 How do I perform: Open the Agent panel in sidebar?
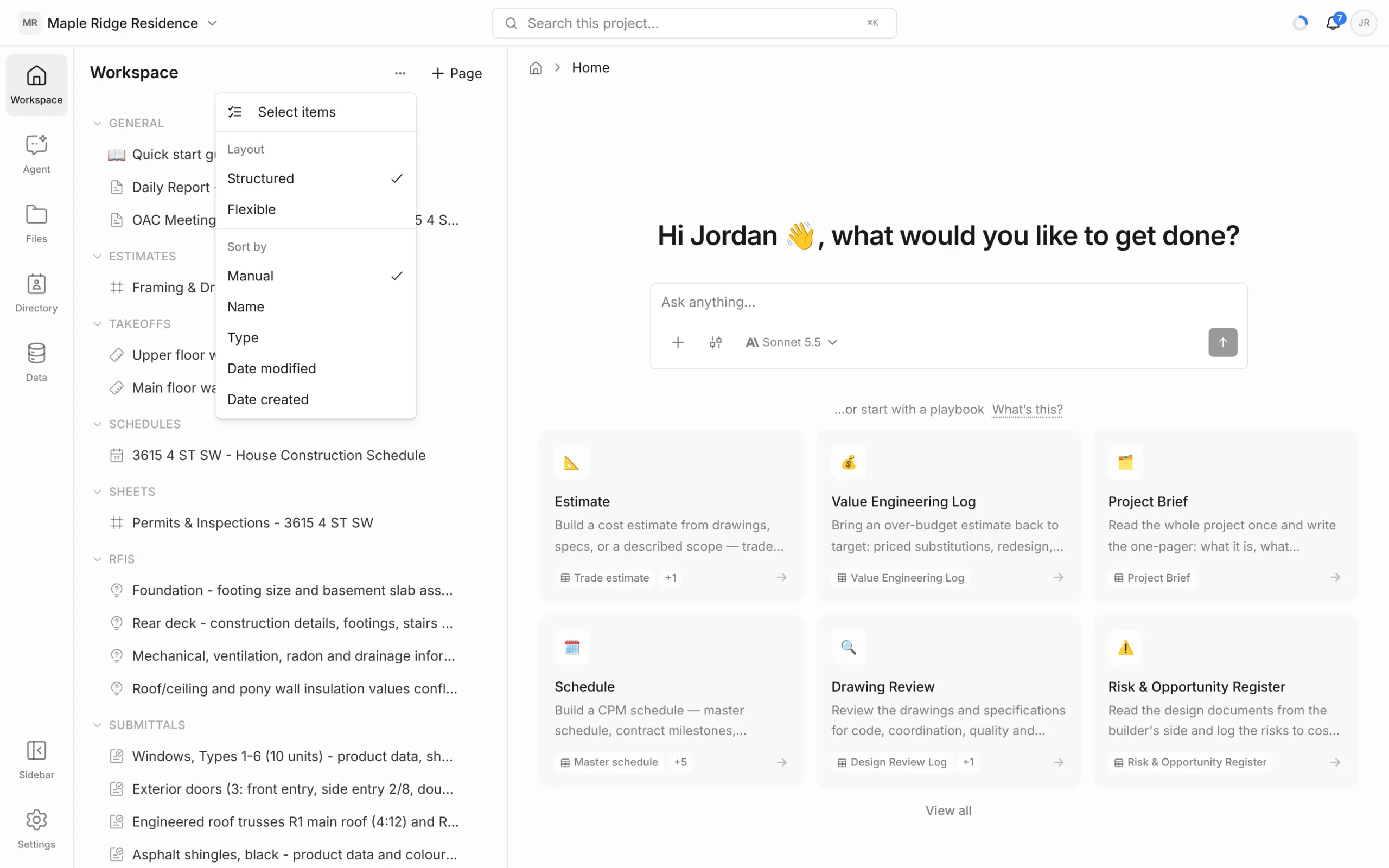(36, 154)
